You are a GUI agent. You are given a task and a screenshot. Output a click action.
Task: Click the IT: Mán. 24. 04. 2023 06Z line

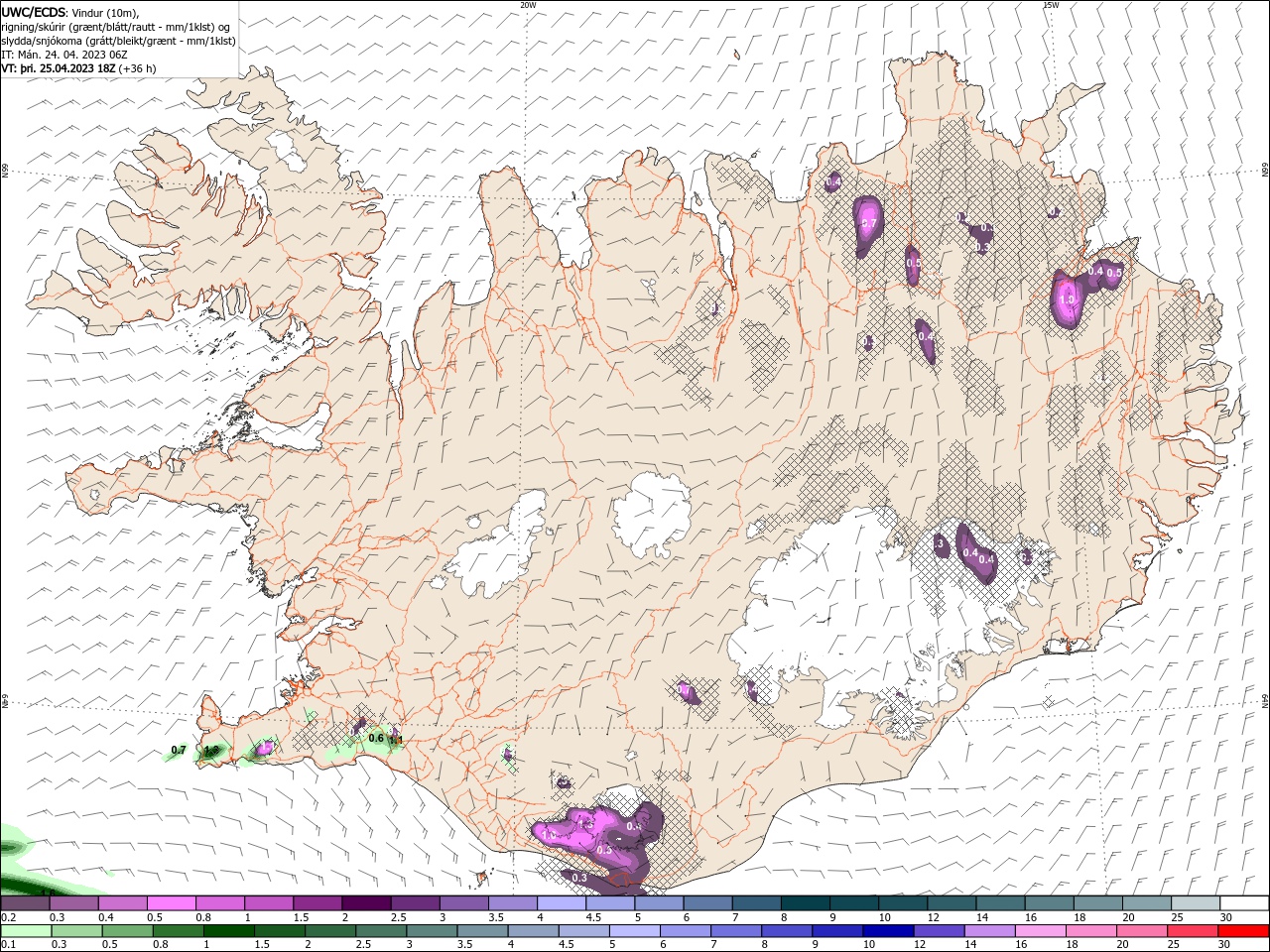click(x=63, y=55)
